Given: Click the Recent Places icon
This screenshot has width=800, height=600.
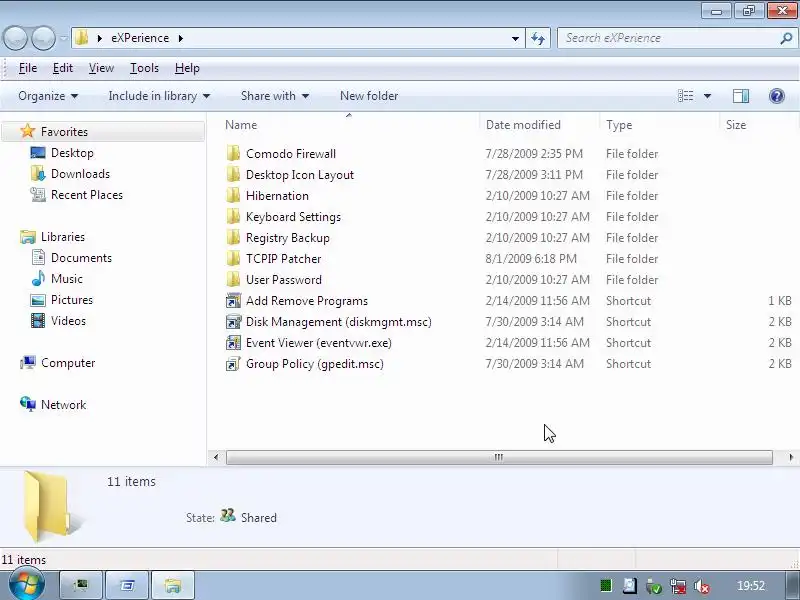Looking at the screenshot, I should (38, 194).
